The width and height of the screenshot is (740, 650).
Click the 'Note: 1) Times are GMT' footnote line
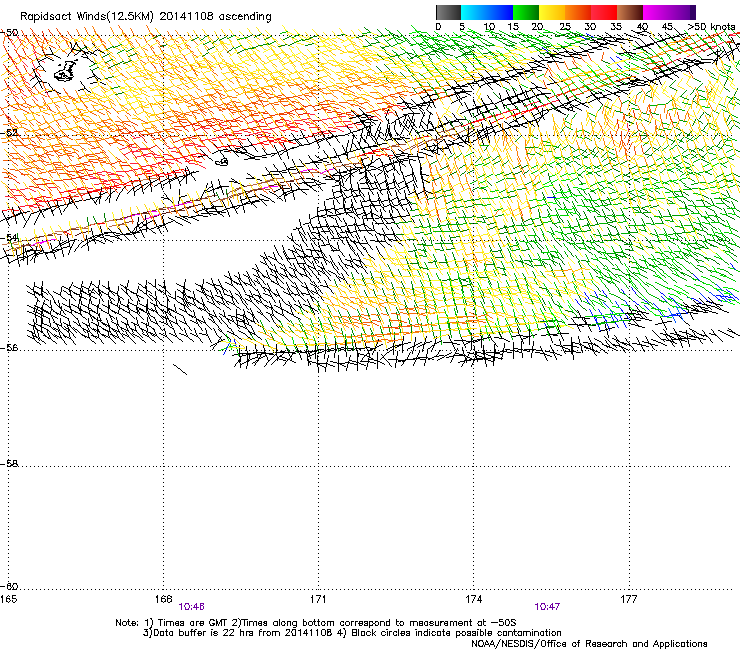tap(316, 623)
